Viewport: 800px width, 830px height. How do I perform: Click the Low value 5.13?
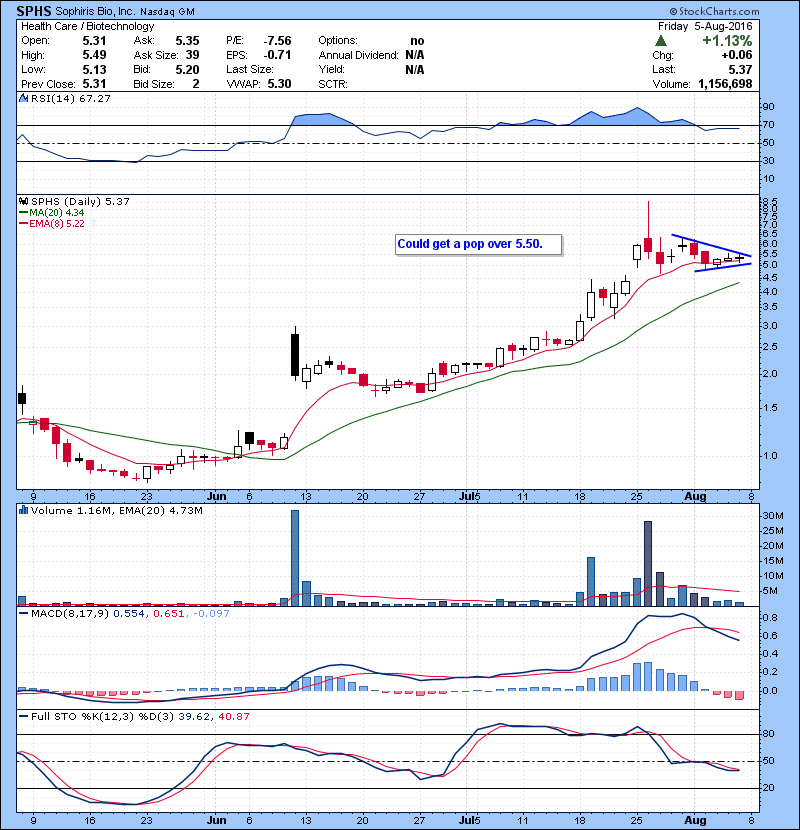pyautogui.click(x=94, y=69)
